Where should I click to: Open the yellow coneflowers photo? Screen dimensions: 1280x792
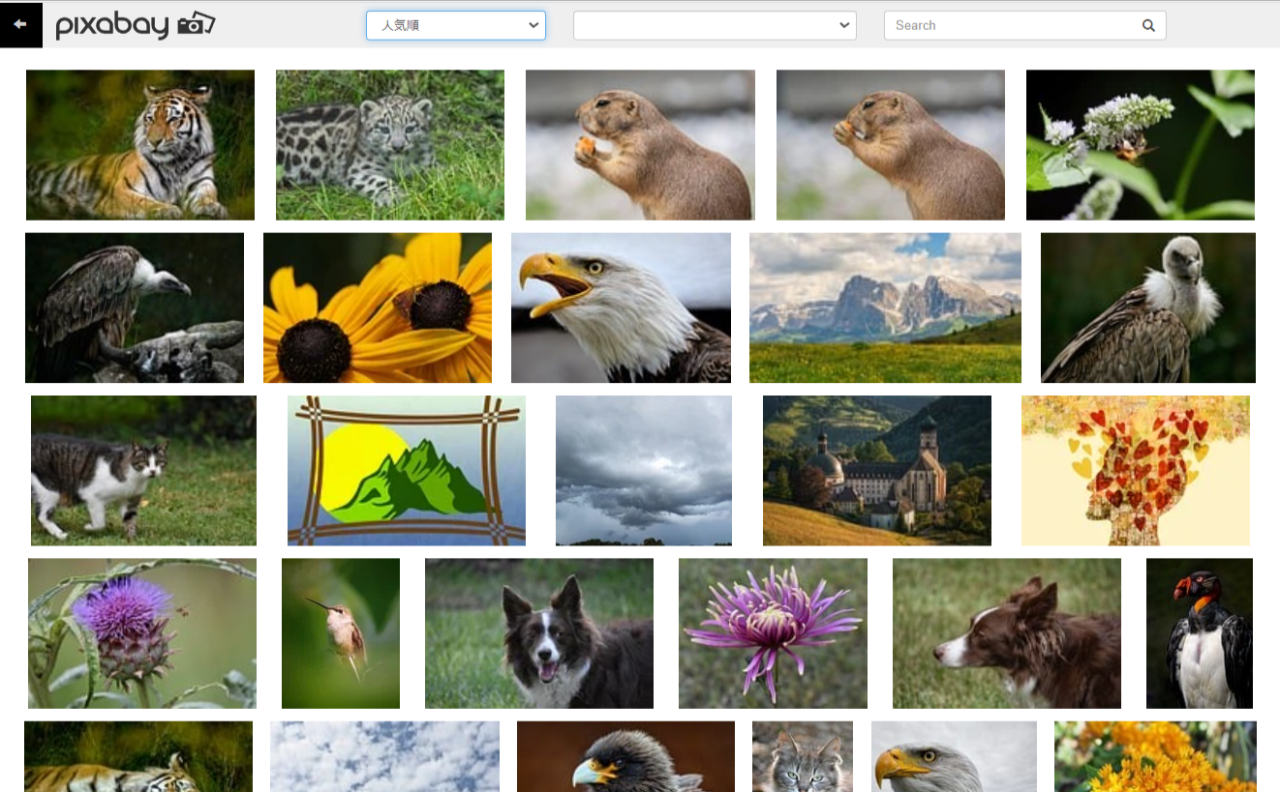click(377, 308)
